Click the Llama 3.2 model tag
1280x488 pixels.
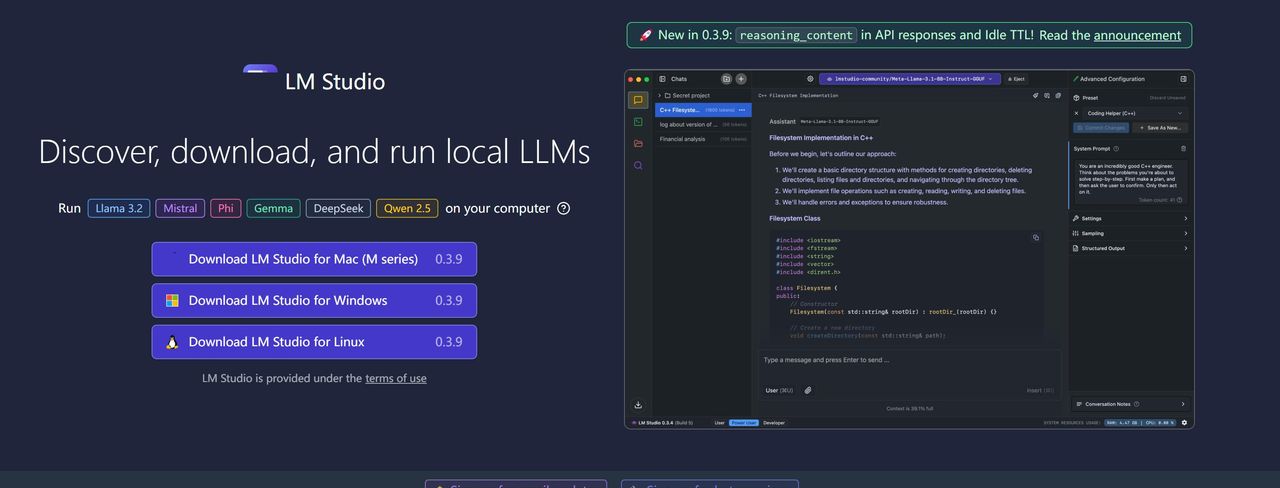coord(119,208)
